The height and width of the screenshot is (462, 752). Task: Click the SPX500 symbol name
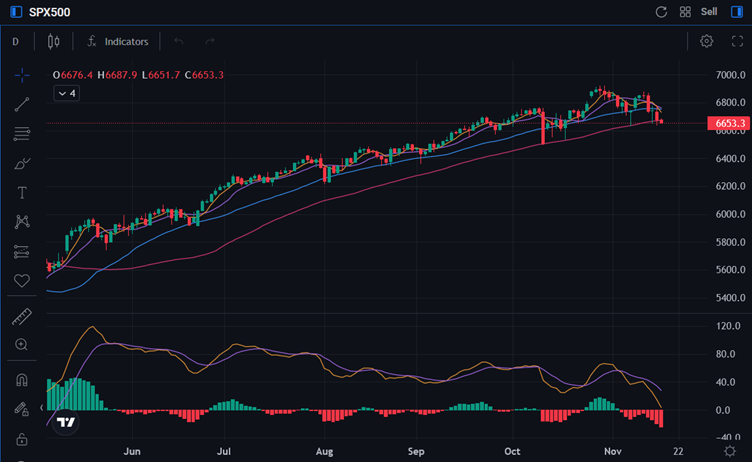pyautogui.click(x=48, y=12)
